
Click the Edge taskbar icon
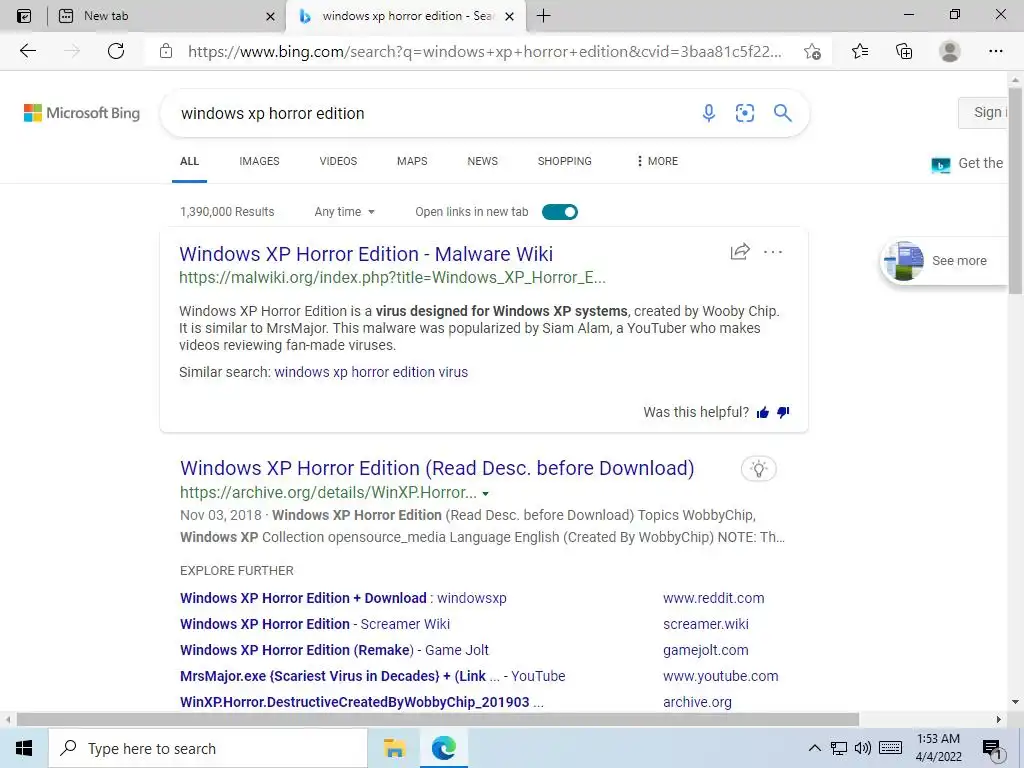click(443, 748)
